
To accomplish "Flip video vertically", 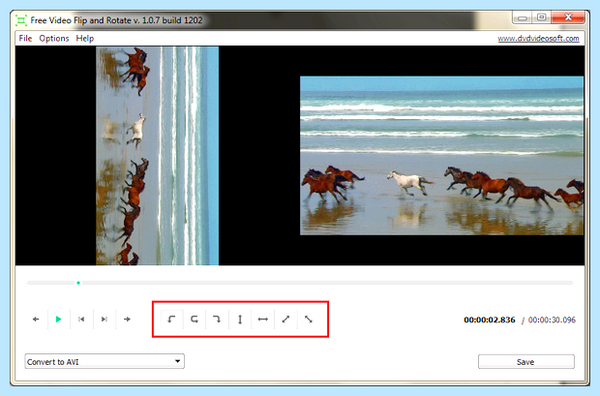I will point(240,319).
